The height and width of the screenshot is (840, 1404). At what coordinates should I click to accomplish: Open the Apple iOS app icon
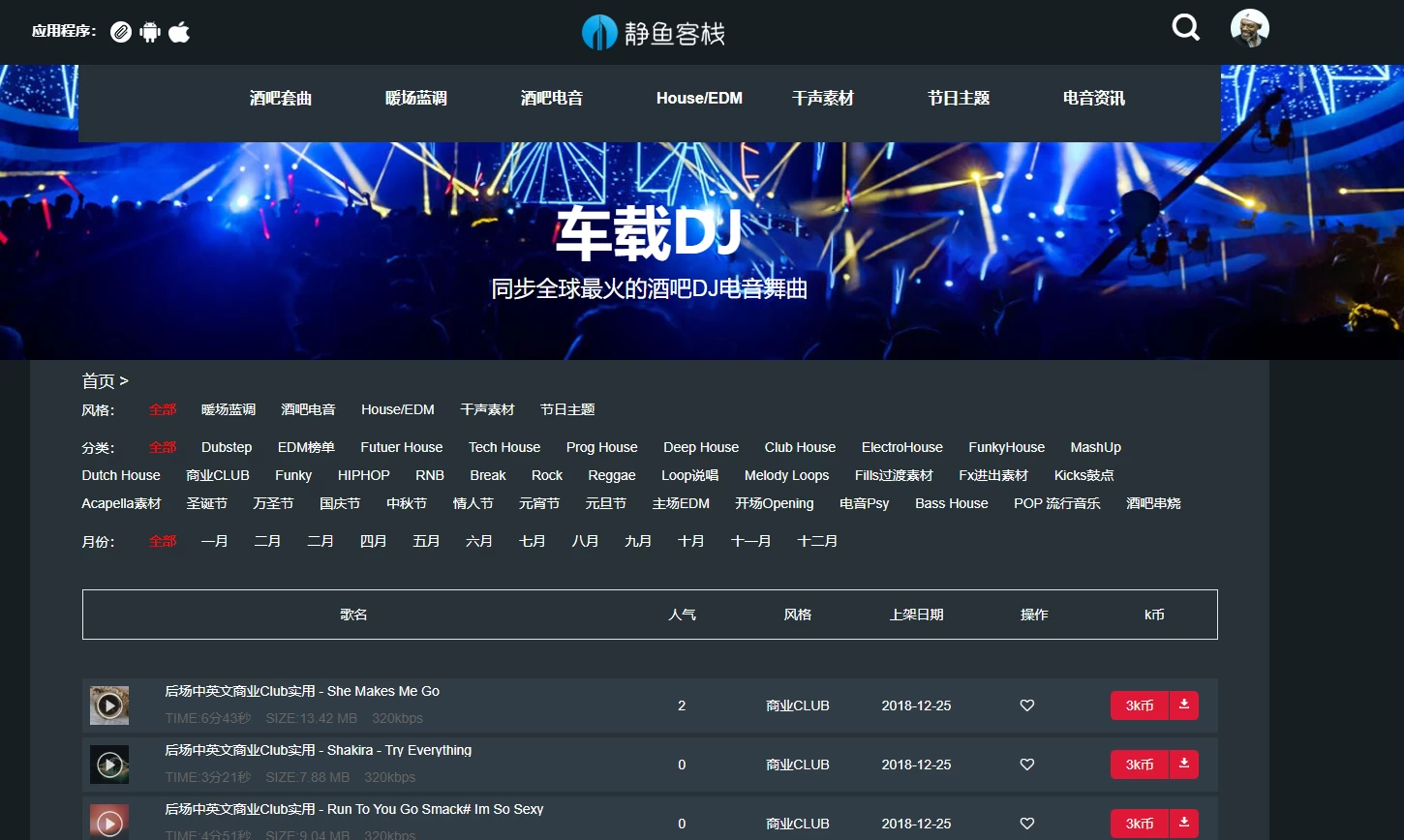tap(179, 32)
